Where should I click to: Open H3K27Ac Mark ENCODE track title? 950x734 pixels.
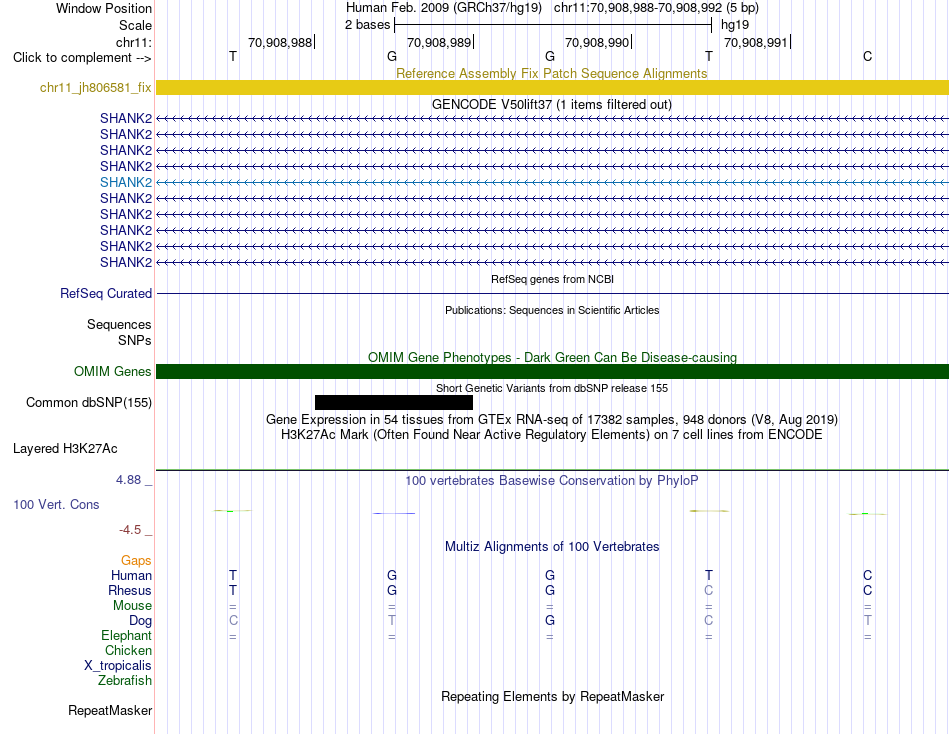coord(552,435)
